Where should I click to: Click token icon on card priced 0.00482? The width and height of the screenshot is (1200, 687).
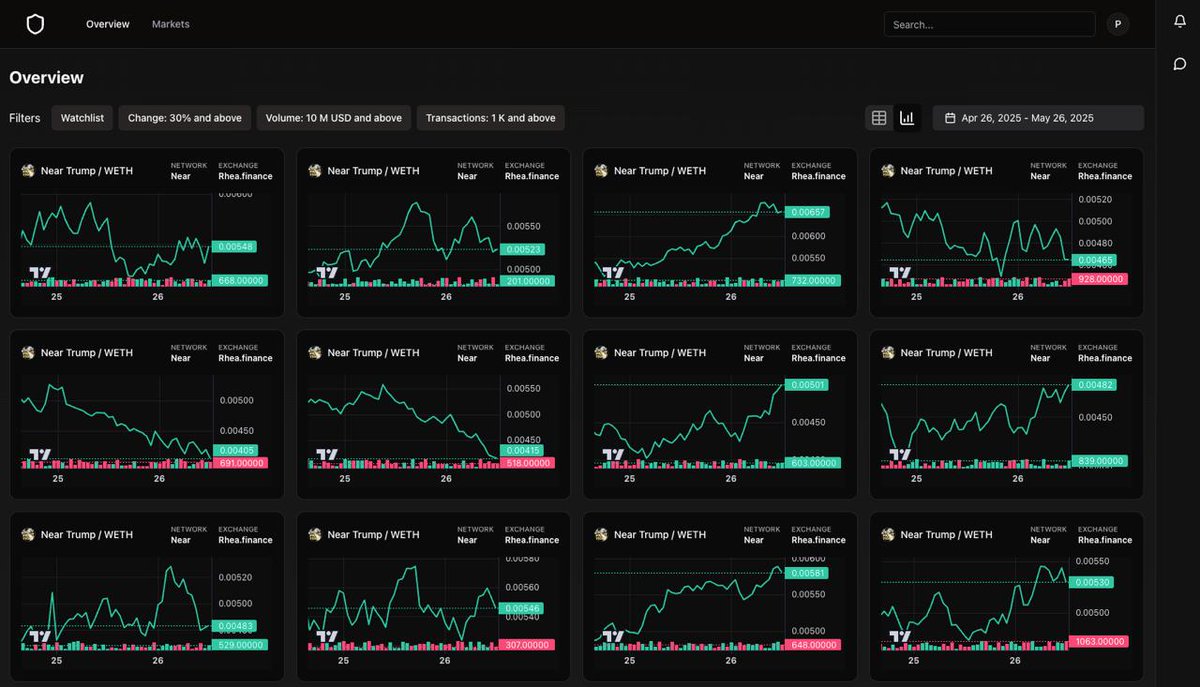coord(888,353)
